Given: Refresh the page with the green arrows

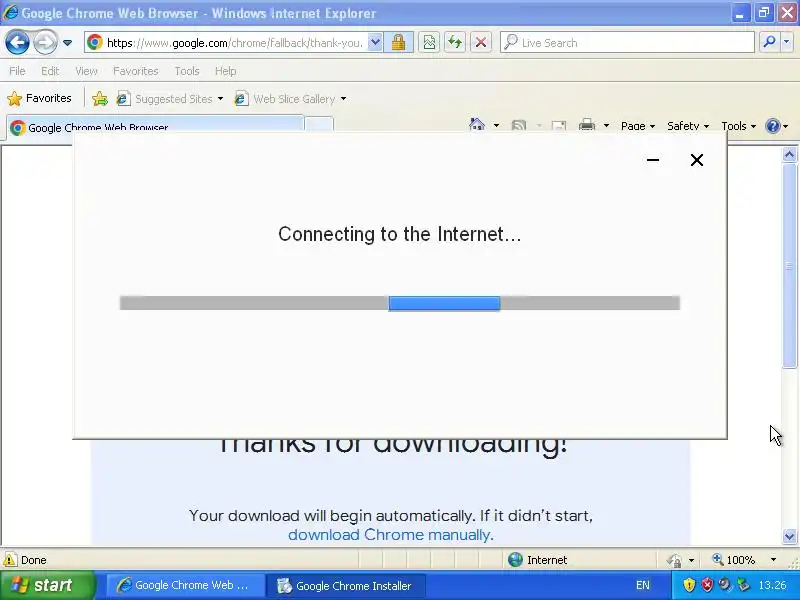Looking at the screenshot, I should pos(455,42).
